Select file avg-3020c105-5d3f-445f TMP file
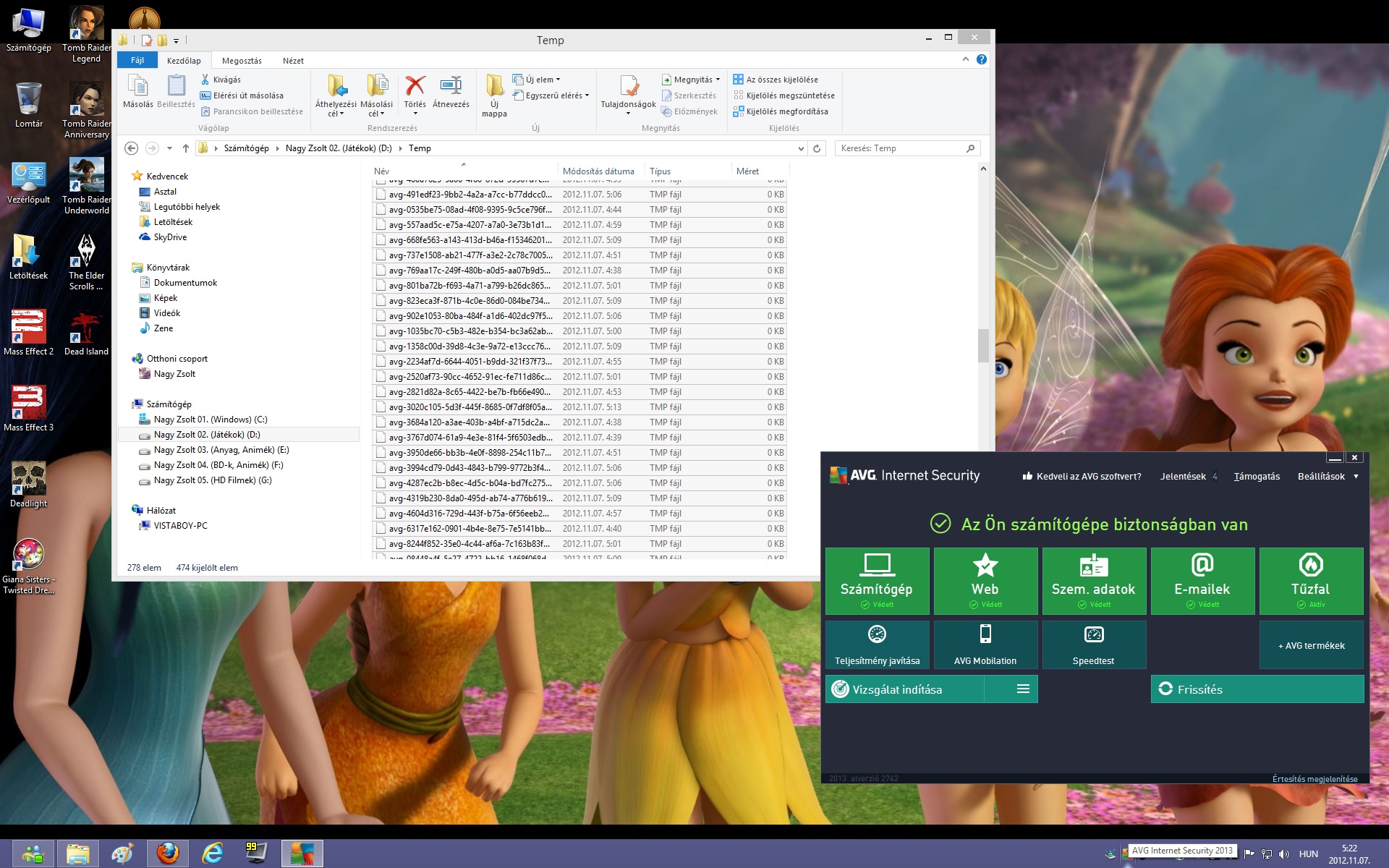Viewport: 1389px width, 868px height. [579, 407]
